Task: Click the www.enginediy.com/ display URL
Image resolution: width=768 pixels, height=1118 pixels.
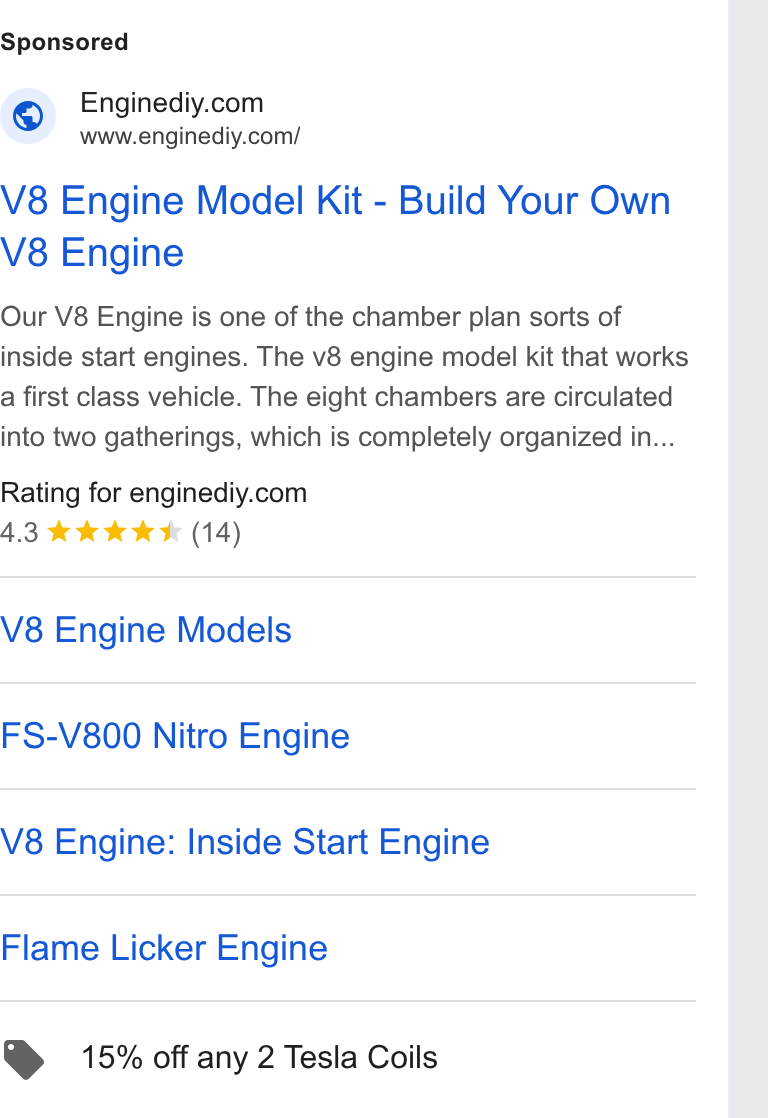Action: [190, 135]
